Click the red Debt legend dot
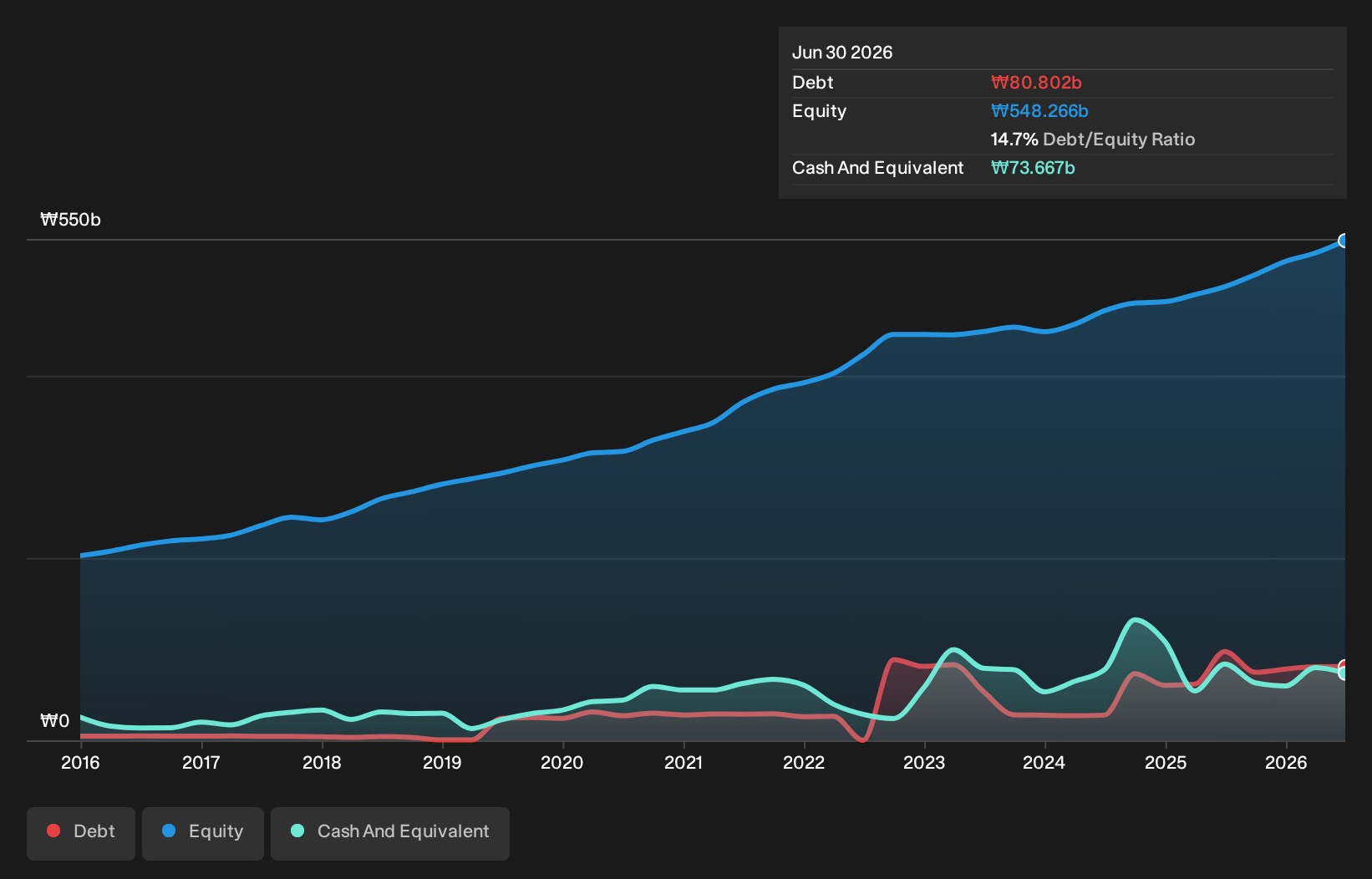Image resolution: width=1372 pixels, height=879 pixels. 53,831
